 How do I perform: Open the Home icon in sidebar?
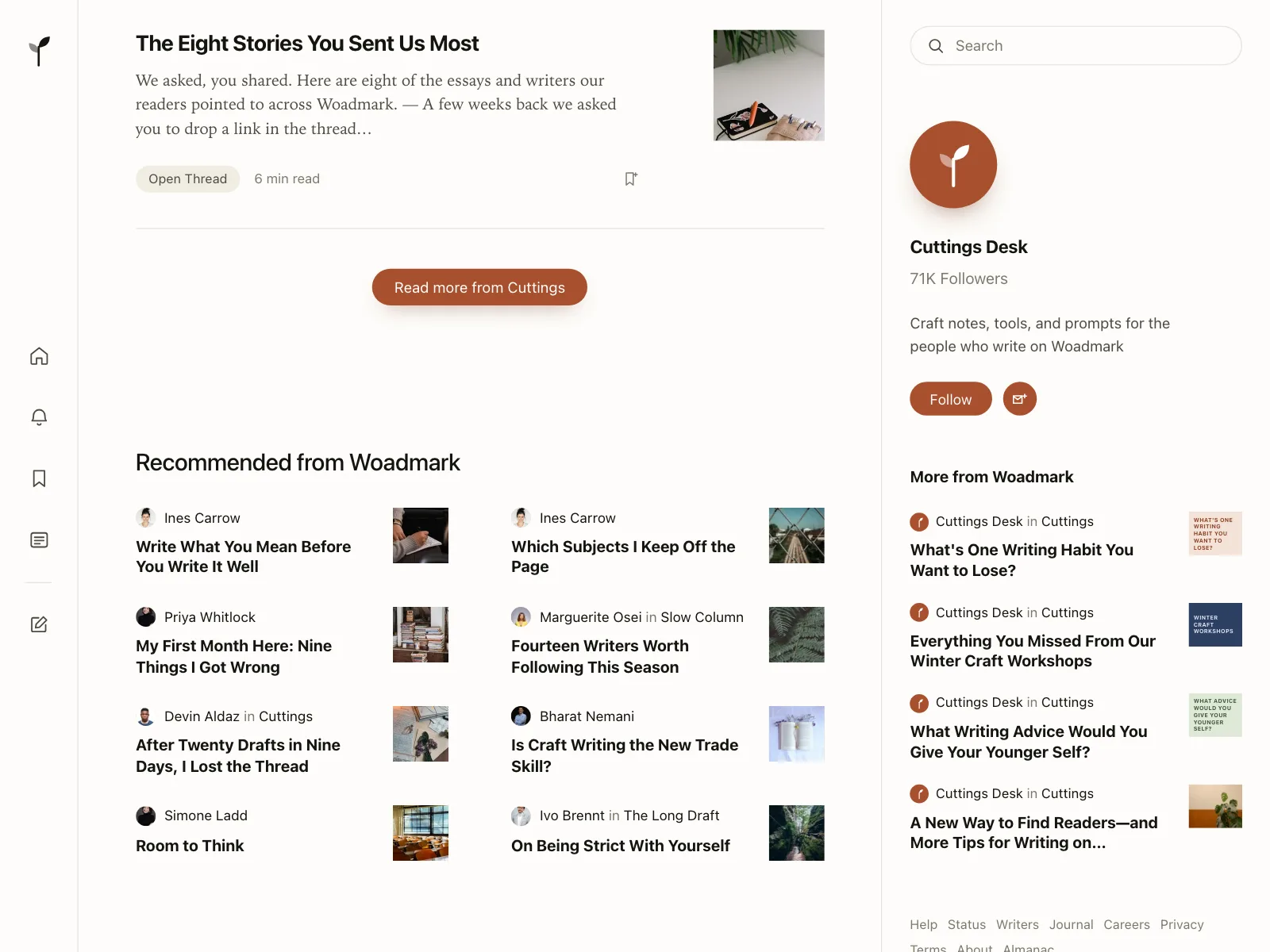39,356
